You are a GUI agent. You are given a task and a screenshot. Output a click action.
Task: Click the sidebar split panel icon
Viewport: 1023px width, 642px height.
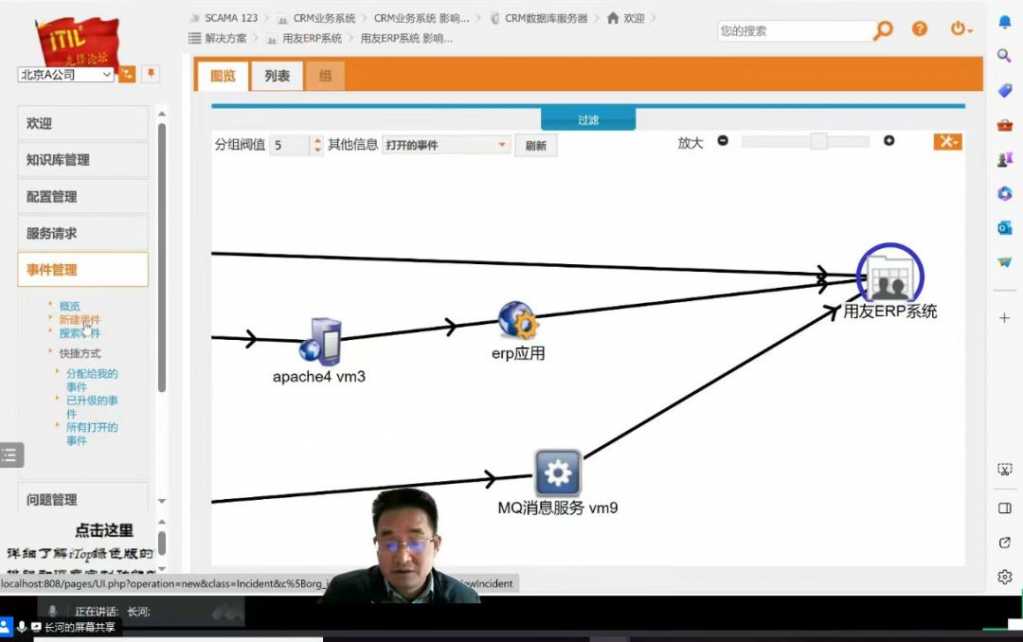[1005, 508]
